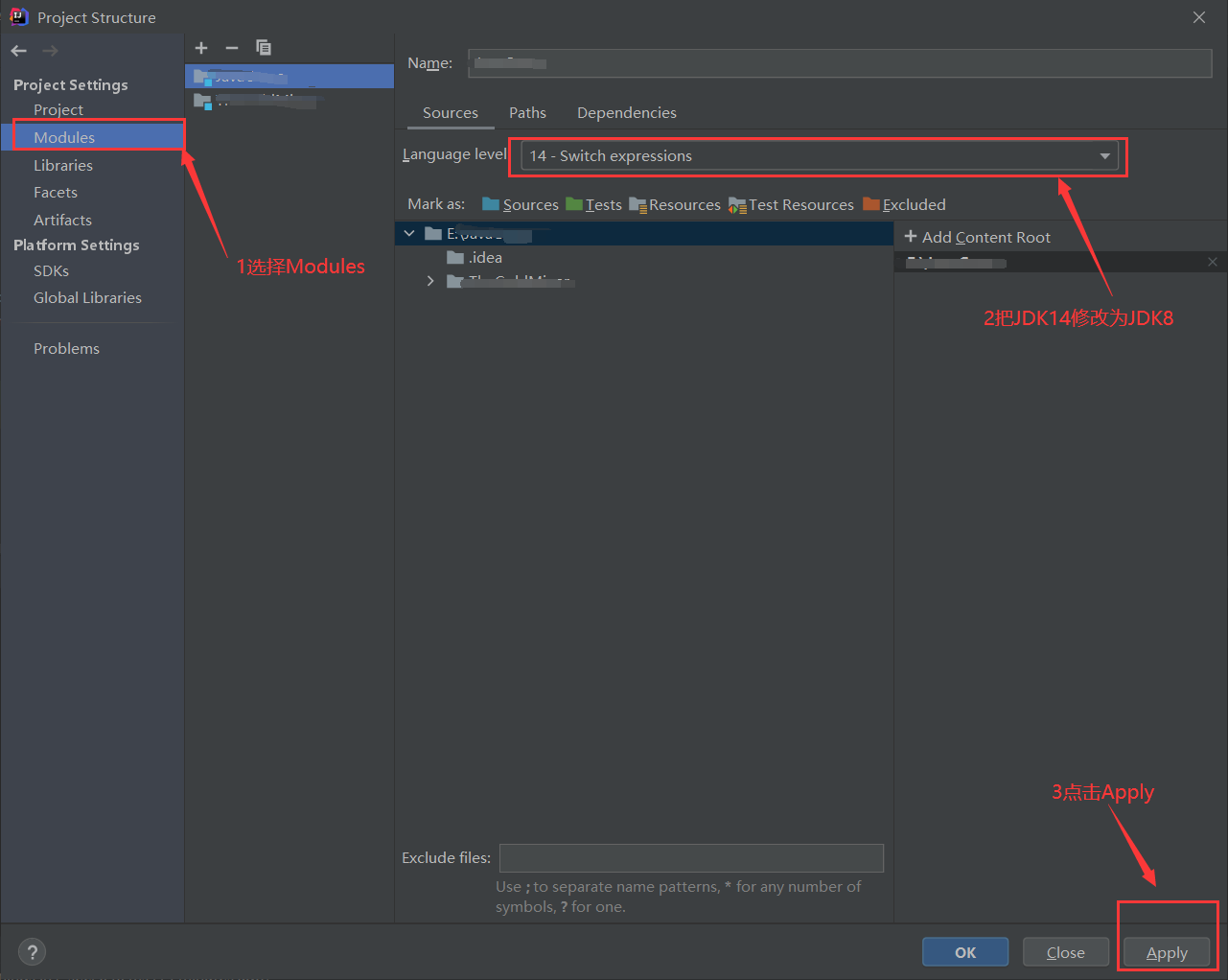Mark as Resources folder icon
The height and width of the screenshot is (980, 1228).
pyautogui.click(x=637, y=204)
